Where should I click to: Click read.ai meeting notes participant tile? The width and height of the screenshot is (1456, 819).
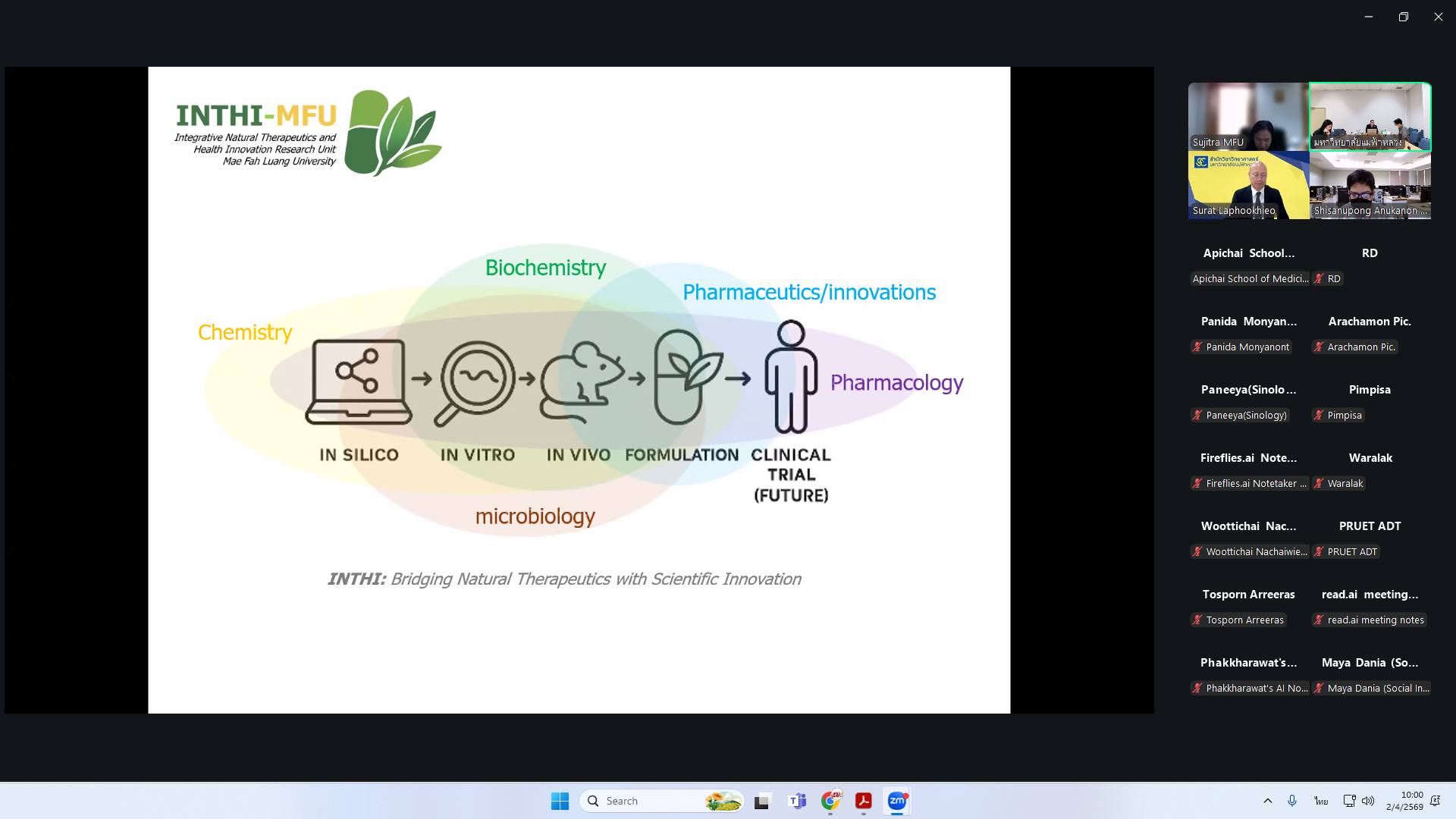pos(1370,606)
